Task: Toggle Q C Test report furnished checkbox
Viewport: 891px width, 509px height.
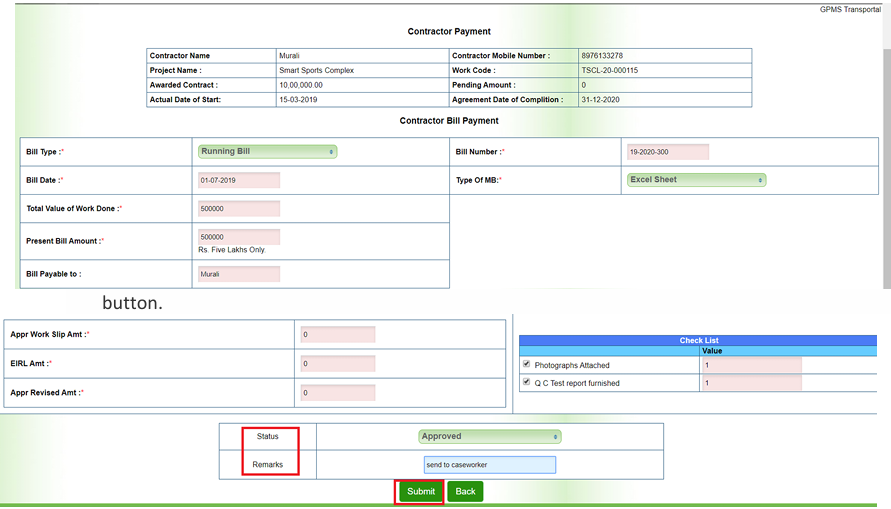Action: tap(527, 382)
